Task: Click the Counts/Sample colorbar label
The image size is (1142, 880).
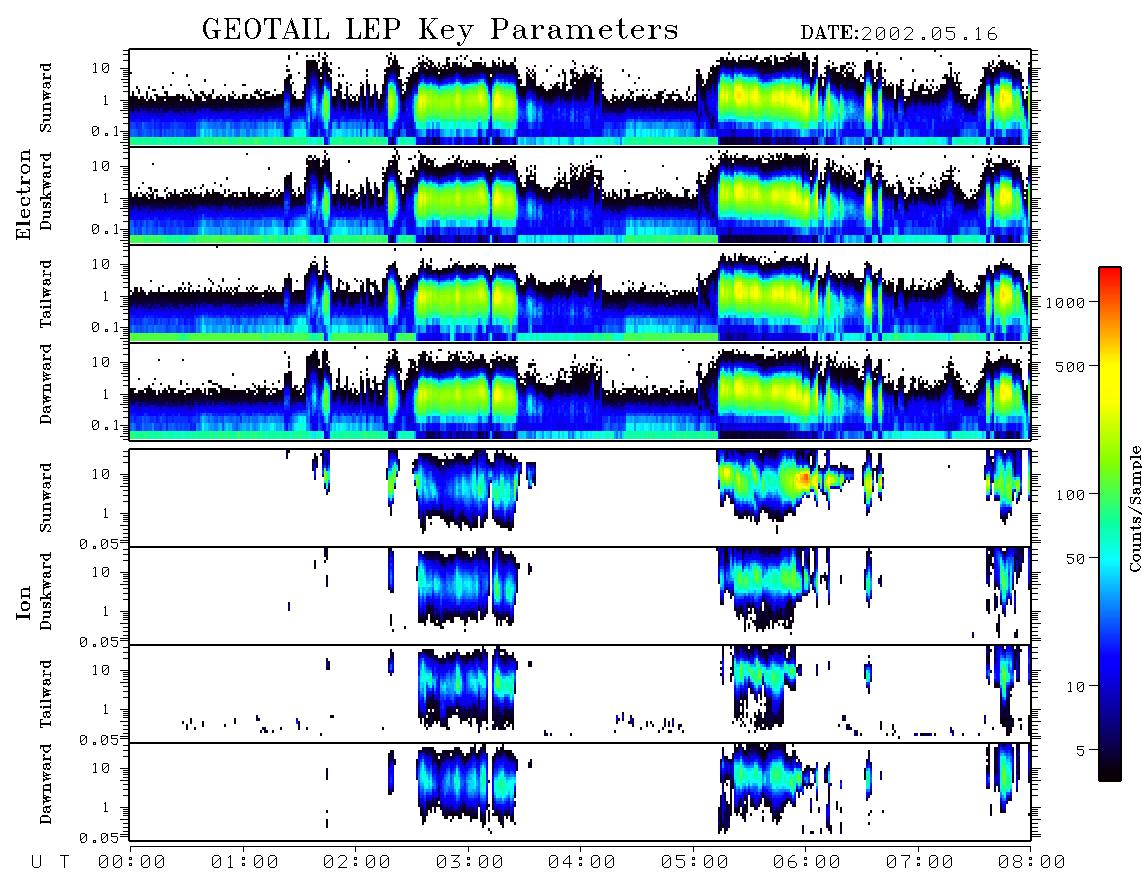Action: 1134,508
